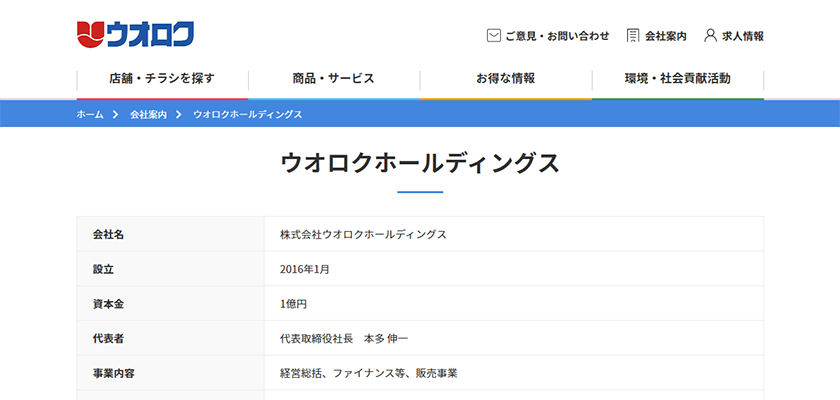
Task: Open the お得な情報 menu
Action: pos(506,79)
